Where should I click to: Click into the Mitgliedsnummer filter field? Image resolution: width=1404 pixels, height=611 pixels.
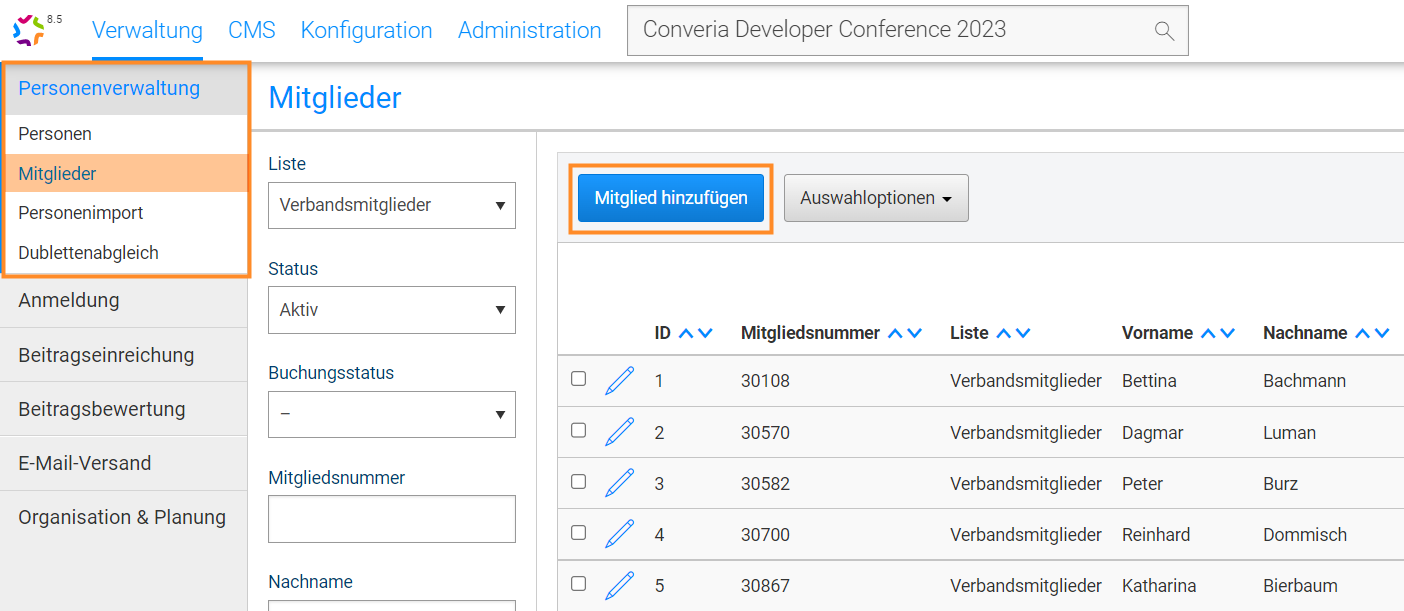391,519
